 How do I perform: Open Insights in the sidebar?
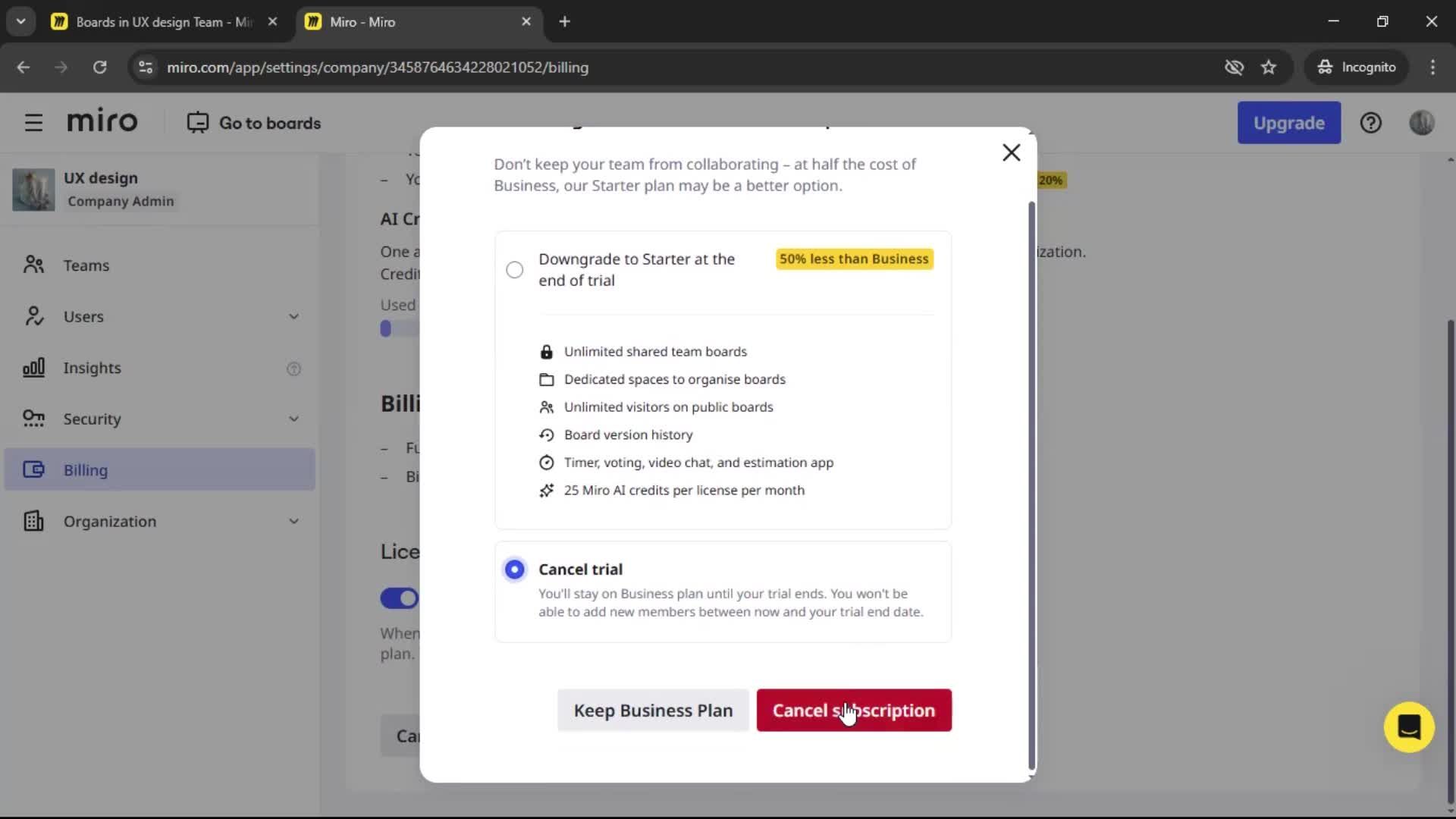pyautogui.click(x=159, y=368)
